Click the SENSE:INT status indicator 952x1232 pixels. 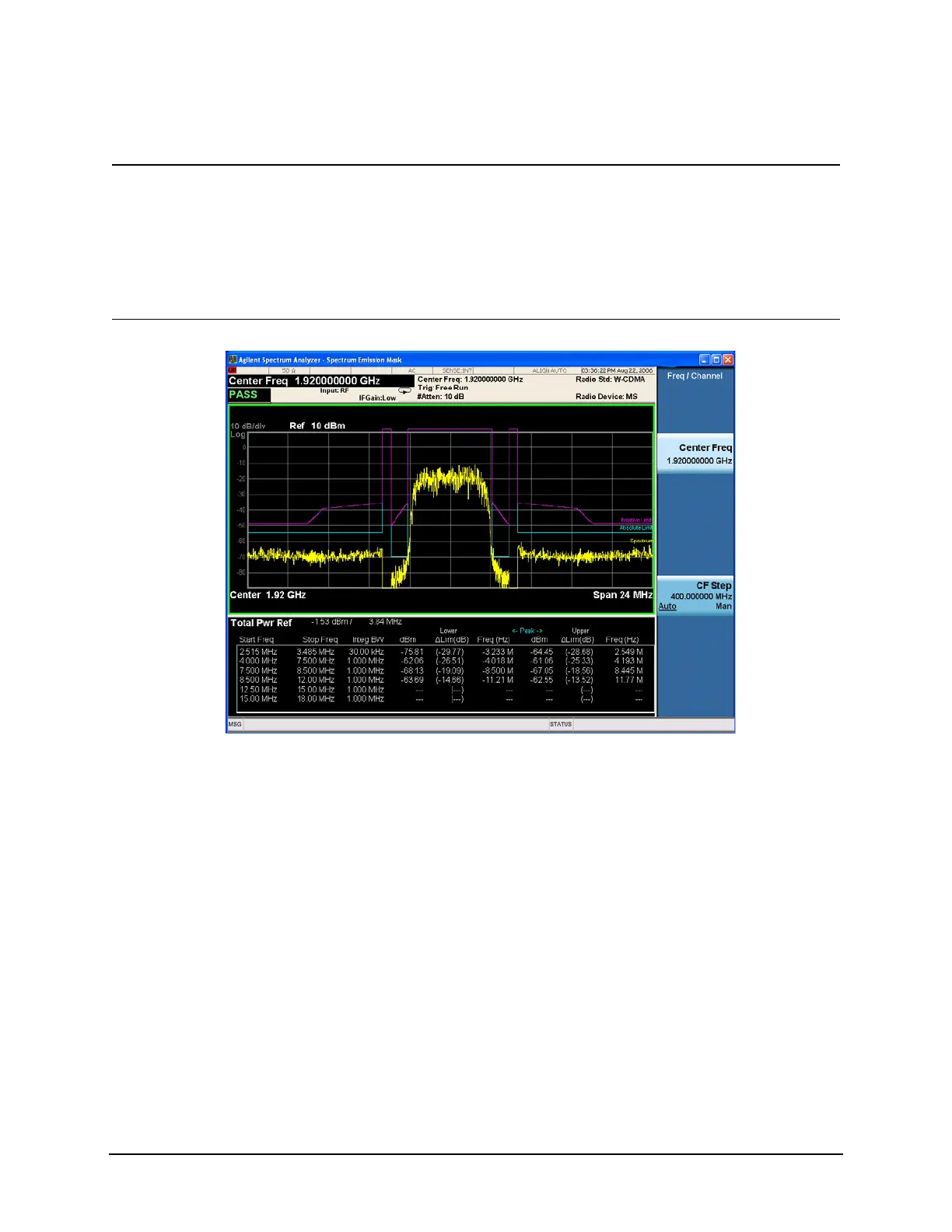coord(457,371)
